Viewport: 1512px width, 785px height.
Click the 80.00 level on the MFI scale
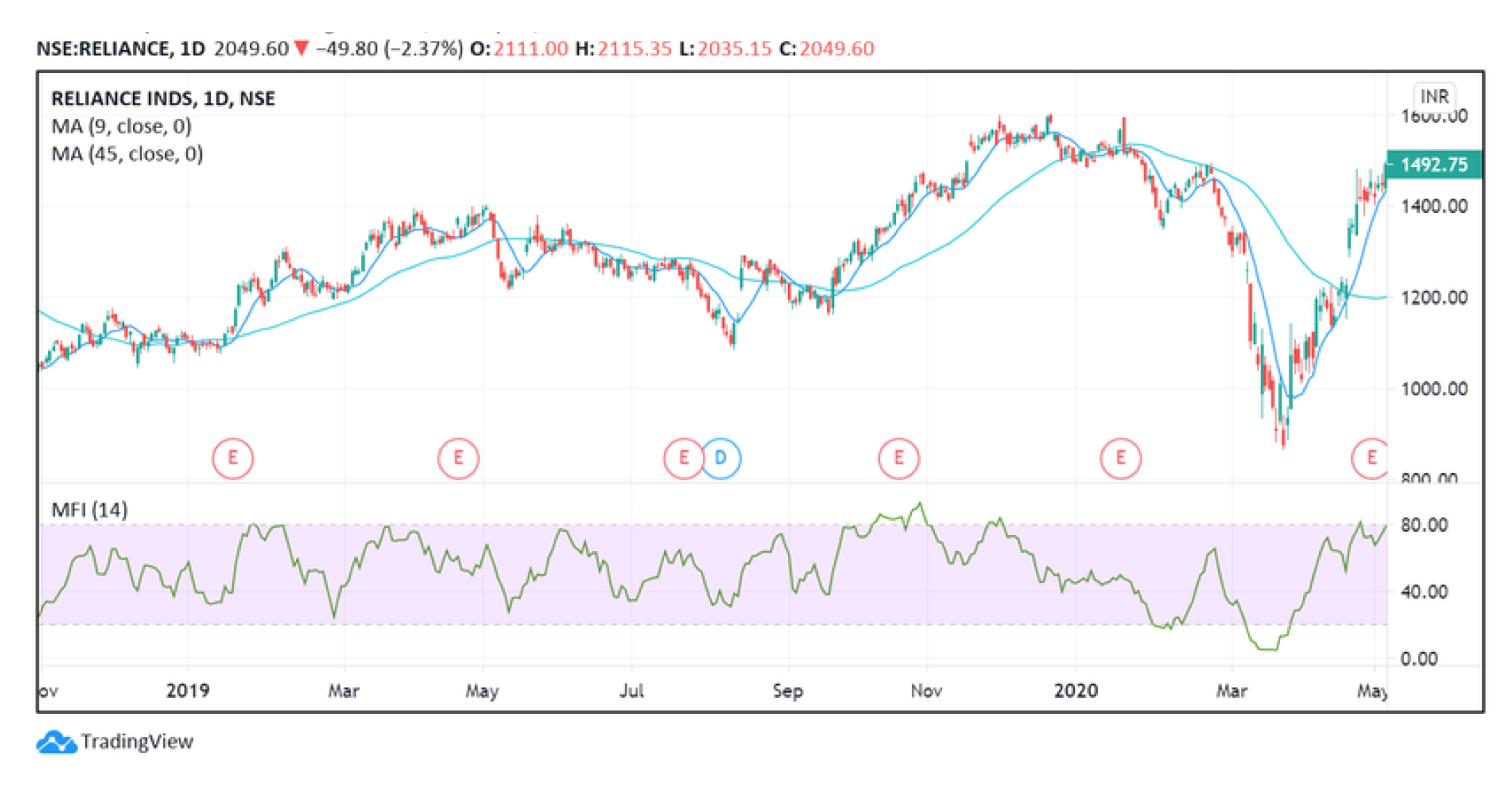tap(1424, 525)
